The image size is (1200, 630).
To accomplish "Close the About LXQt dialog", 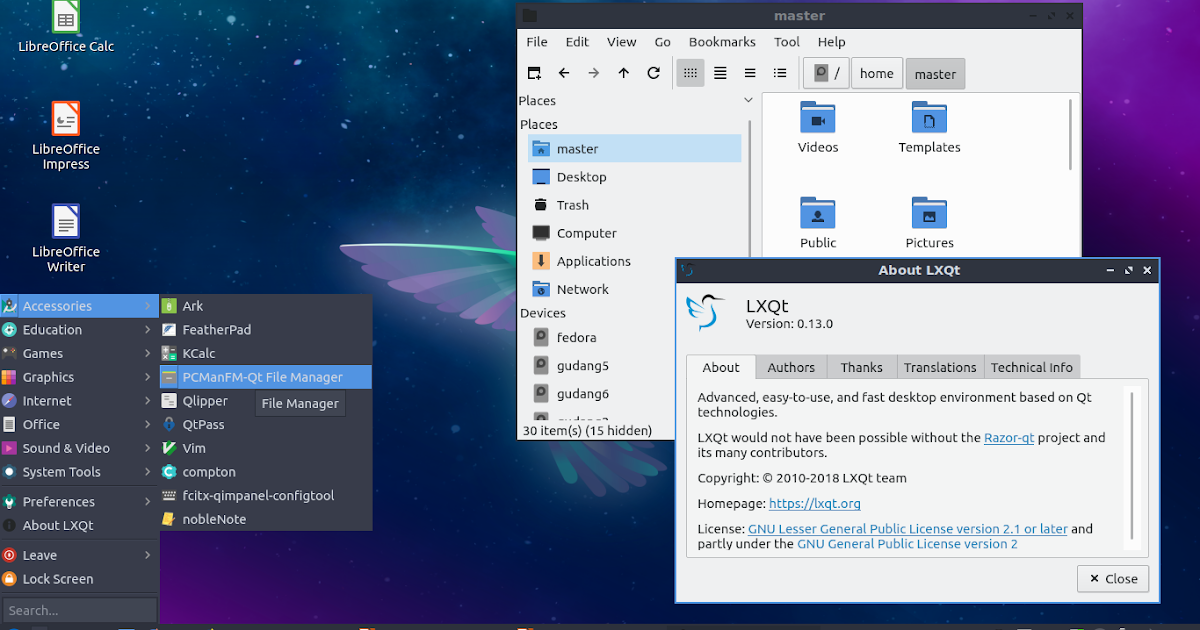I will coord(1113,578).
